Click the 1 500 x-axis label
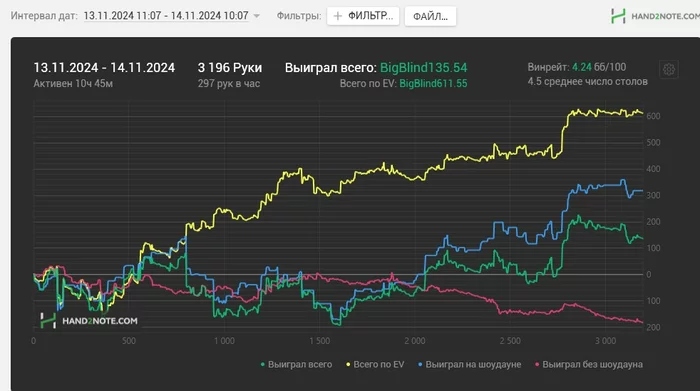Viewport: 700px width, 391px height. coord(320,341)
